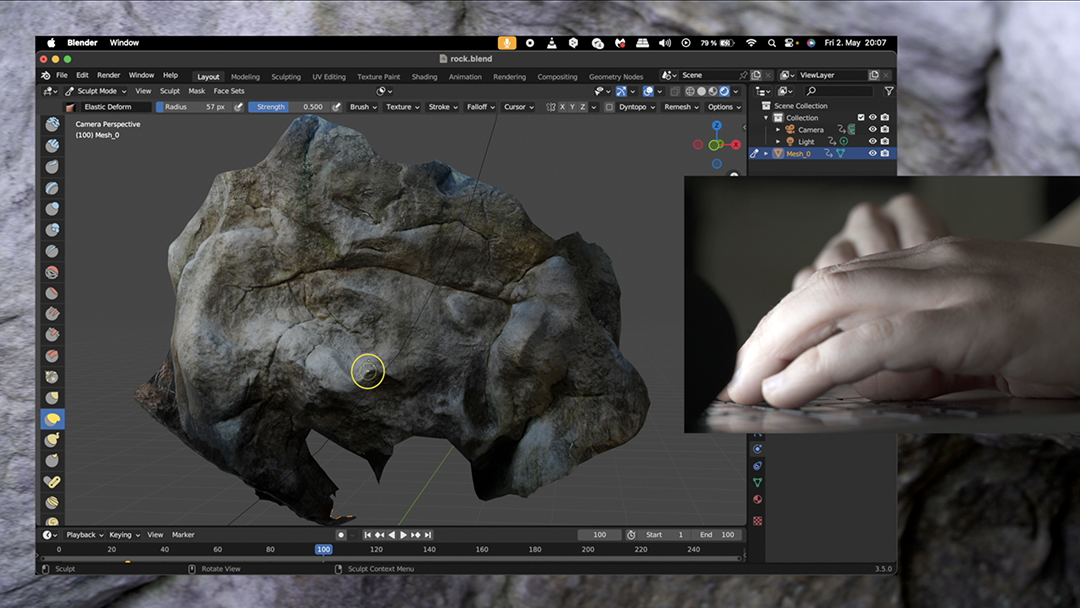Click the use preview range clock icon
1080x608 pixels.
[x=630, y=535]
